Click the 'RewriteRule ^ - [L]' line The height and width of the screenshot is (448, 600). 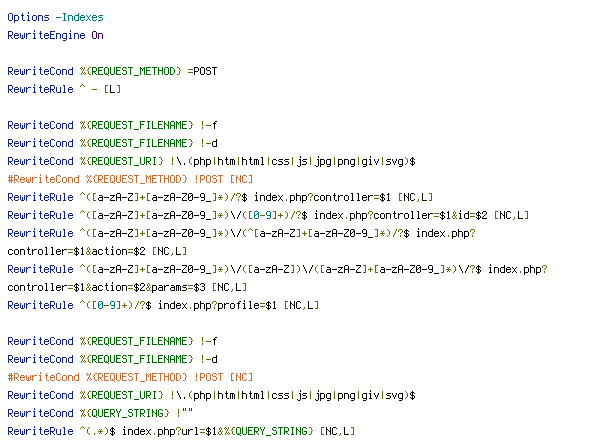[64, 89]
